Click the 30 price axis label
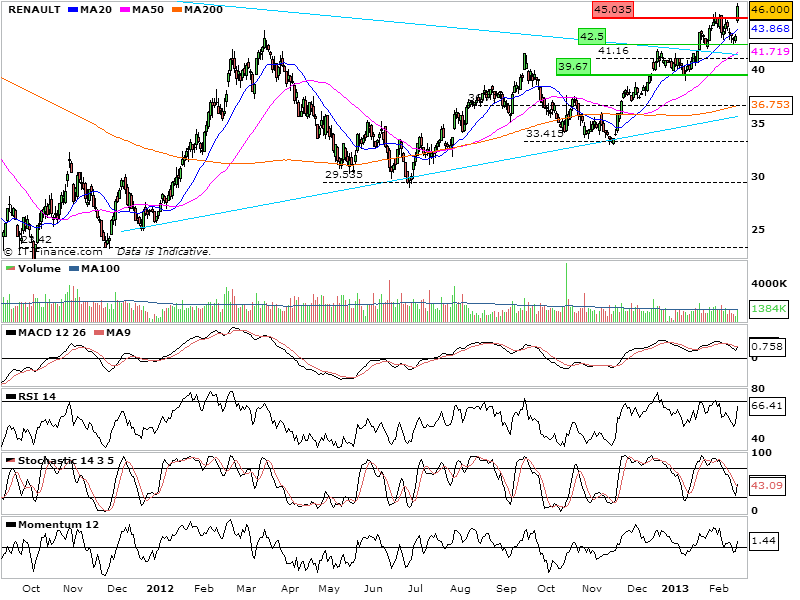This screenshot has height=600, width=800. 758,177
